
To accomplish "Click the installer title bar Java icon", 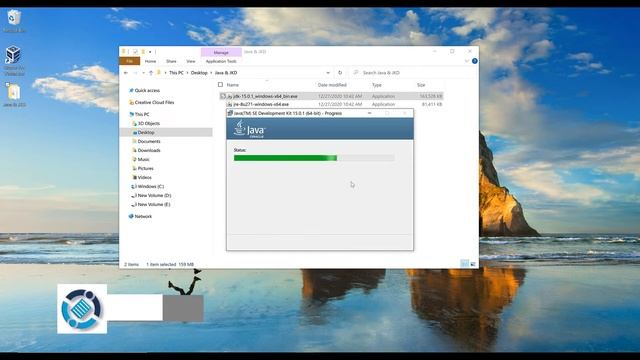I will click(x=230, y=113).
